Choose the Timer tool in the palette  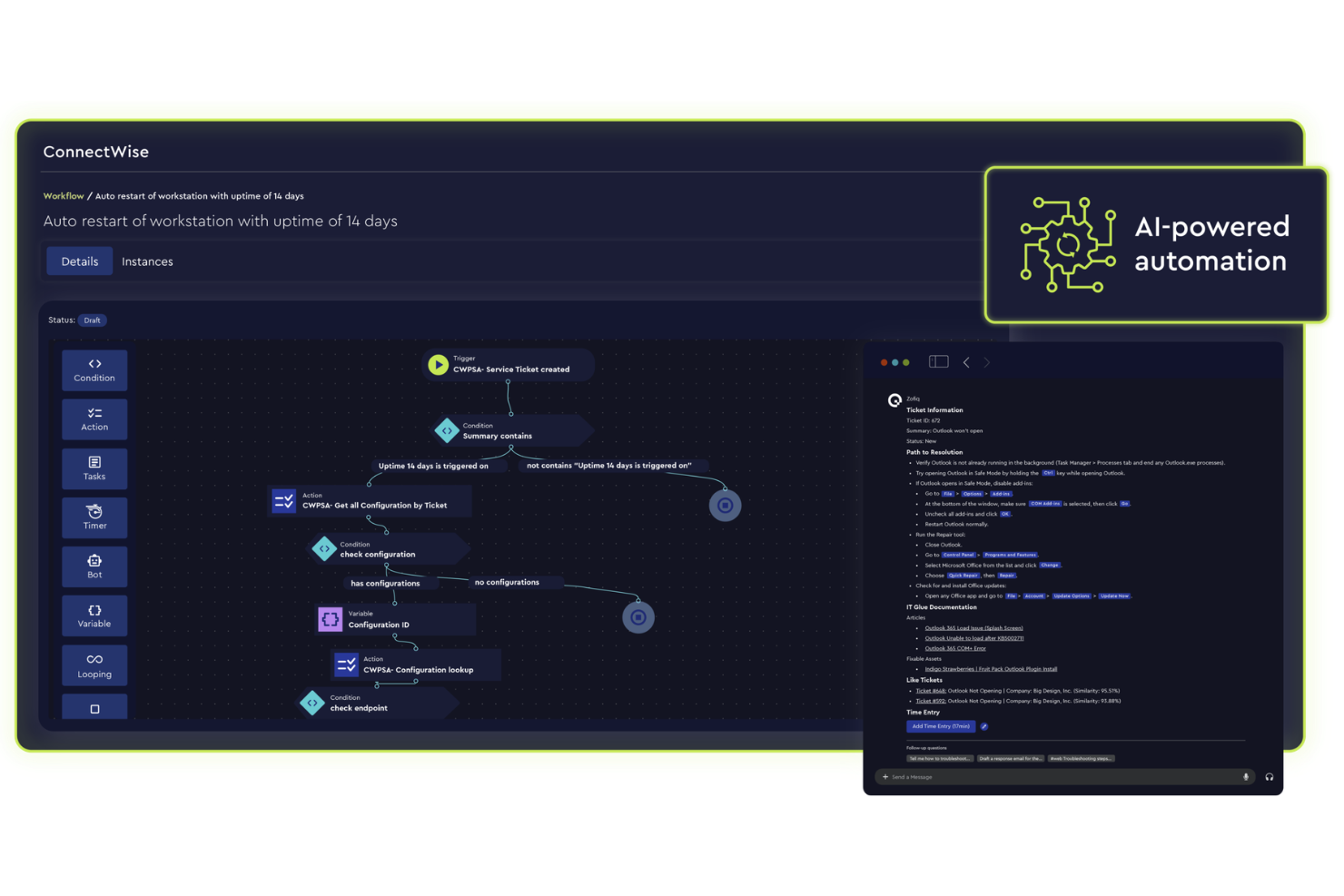(94, 517)
